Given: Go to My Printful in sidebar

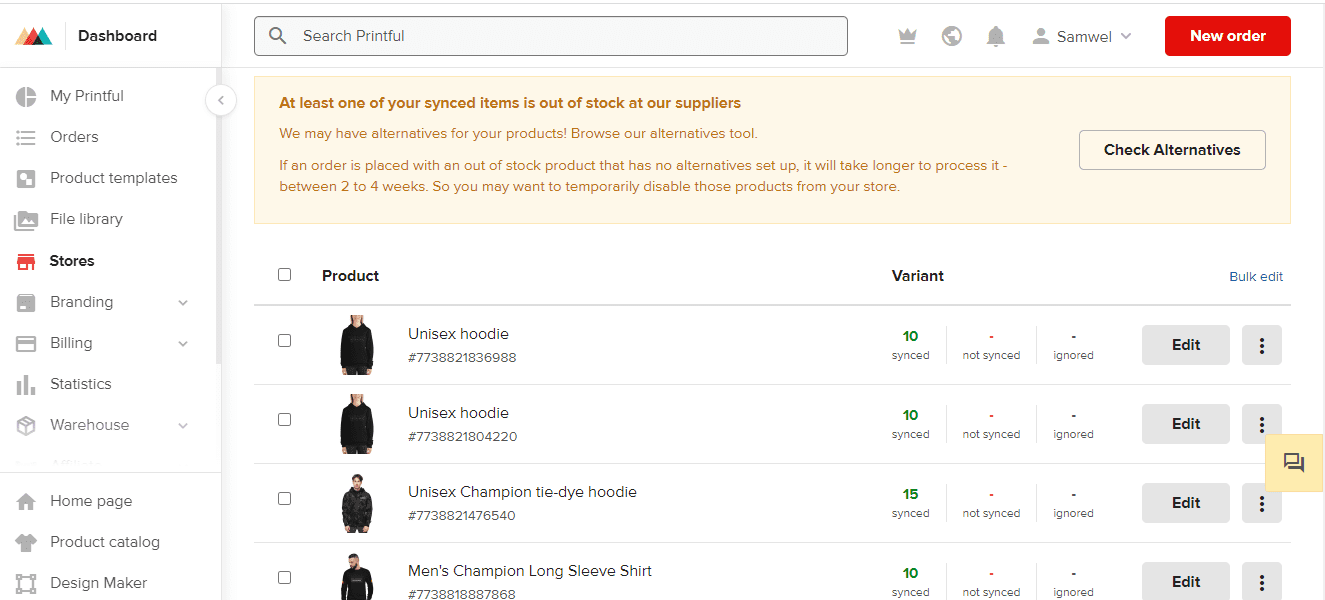Looking at the screenshot, I should coord(87,96).
